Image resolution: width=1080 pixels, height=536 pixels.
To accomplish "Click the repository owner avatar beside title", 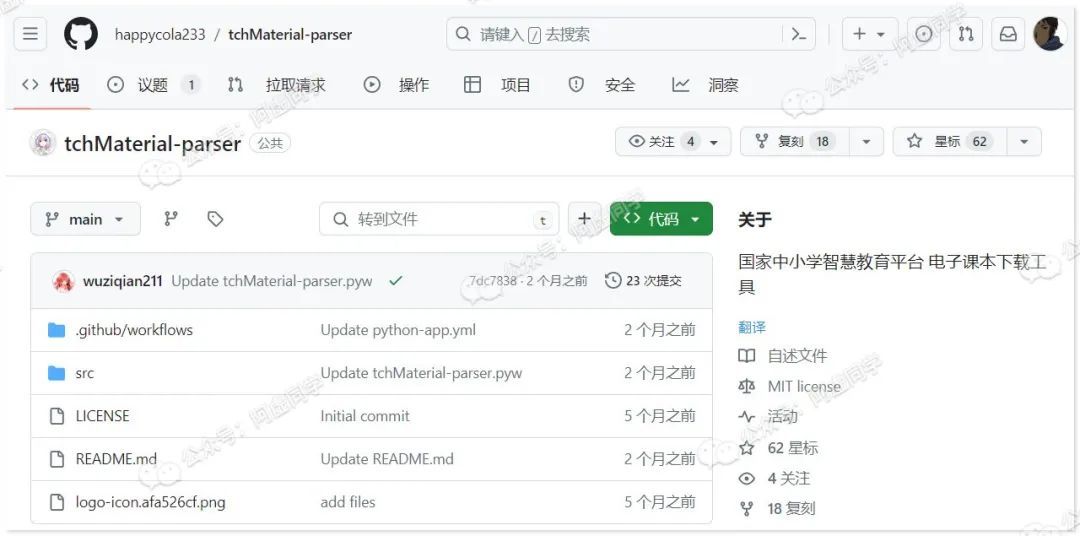I will 43,143.
